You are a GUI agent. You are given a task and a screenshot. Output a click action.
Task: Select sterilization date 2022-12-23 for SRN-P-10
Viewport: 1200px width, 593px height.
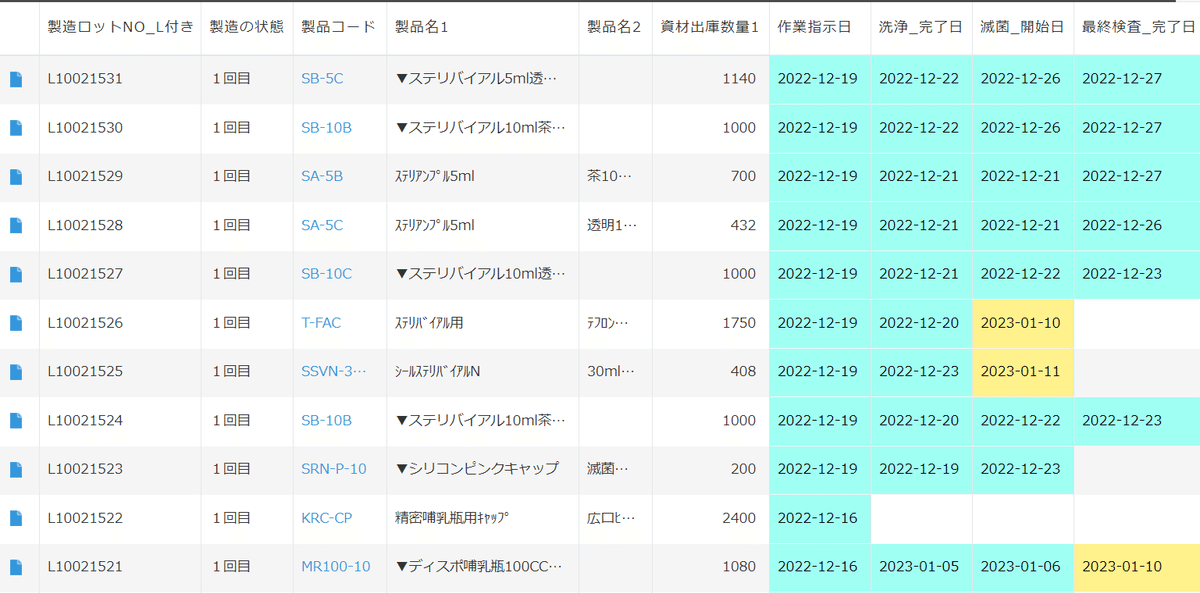[1021, 468]
